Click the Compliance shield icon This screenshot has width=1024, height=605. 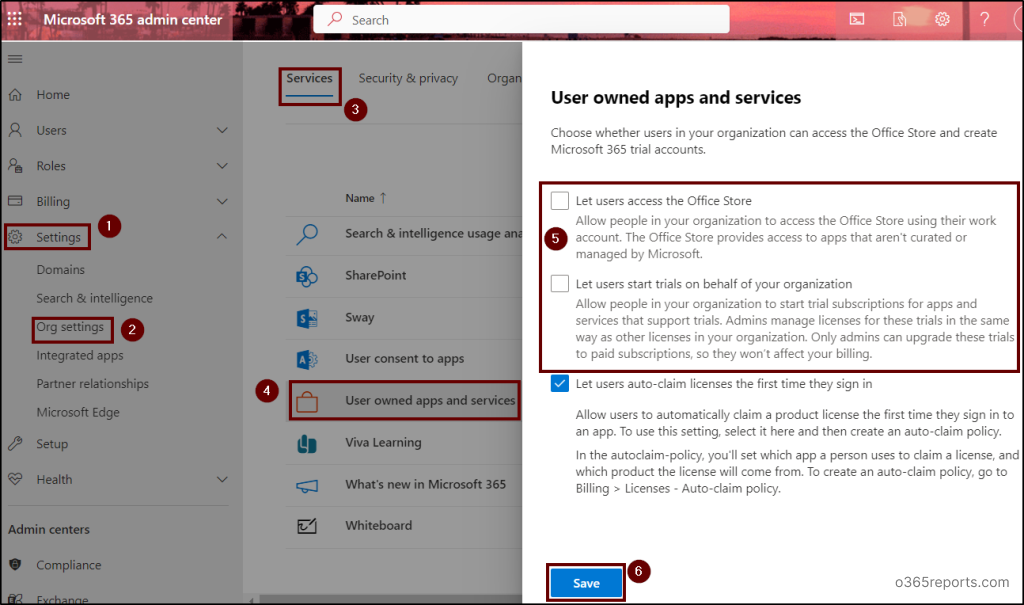(15, 564)
